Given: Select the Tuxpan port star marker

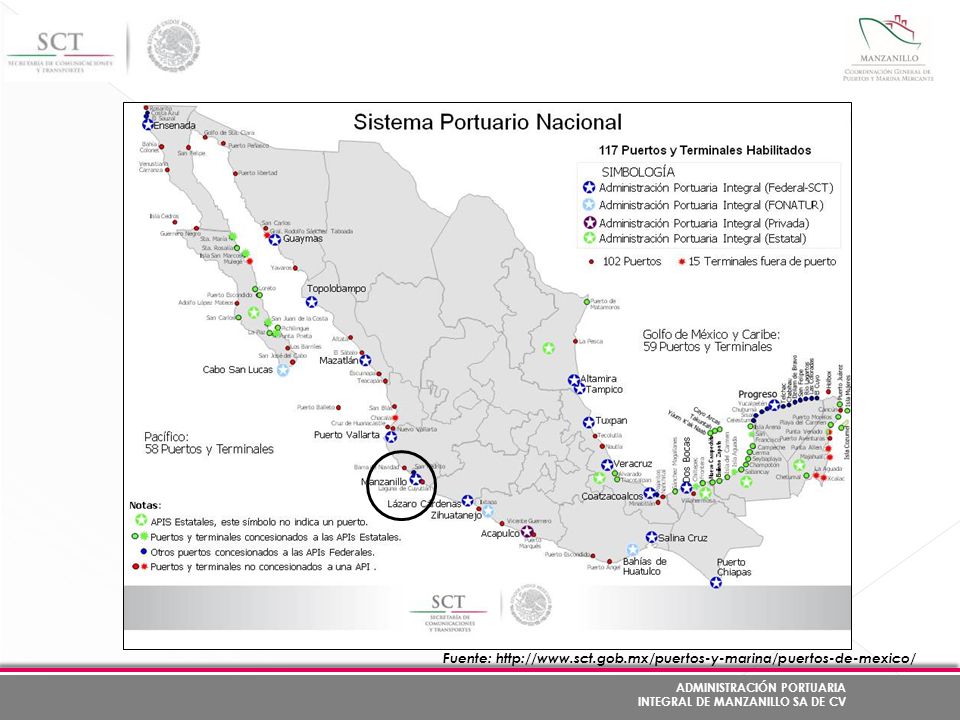Looking at the screenshot, I should tap(588, 422).
